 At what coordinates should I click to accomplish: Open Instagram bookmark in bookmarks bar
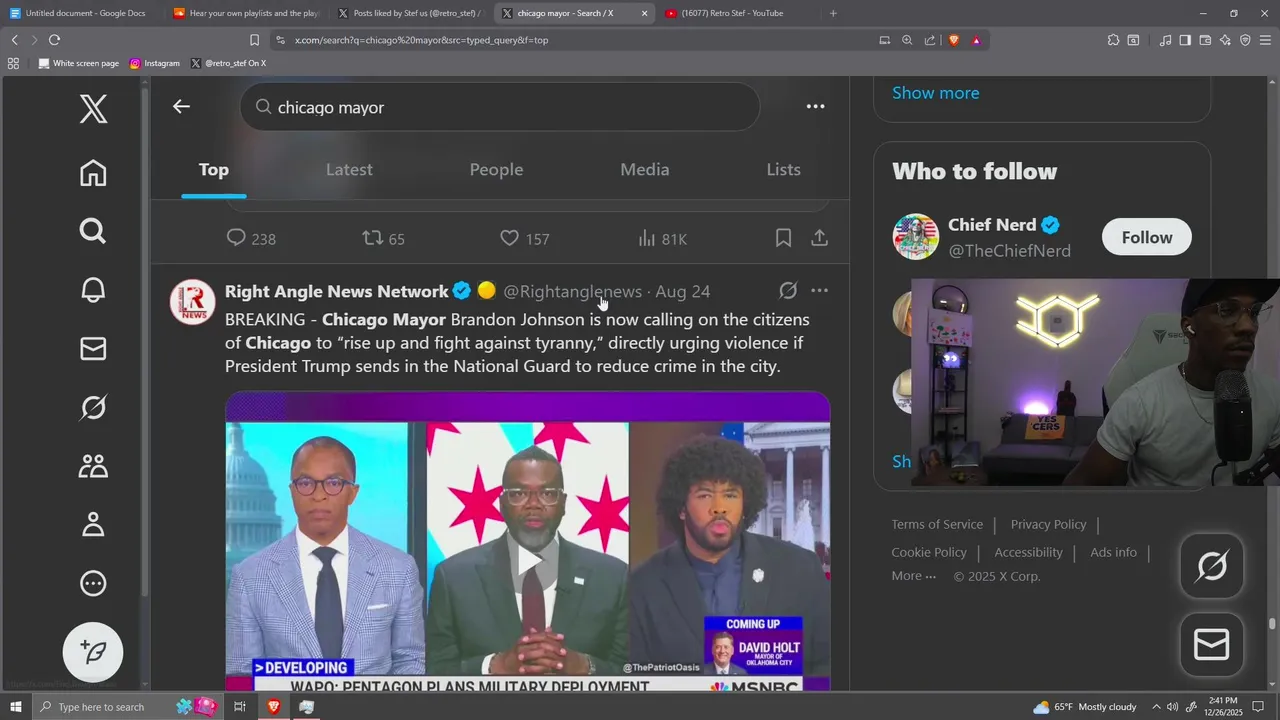[x=155, y=63]
